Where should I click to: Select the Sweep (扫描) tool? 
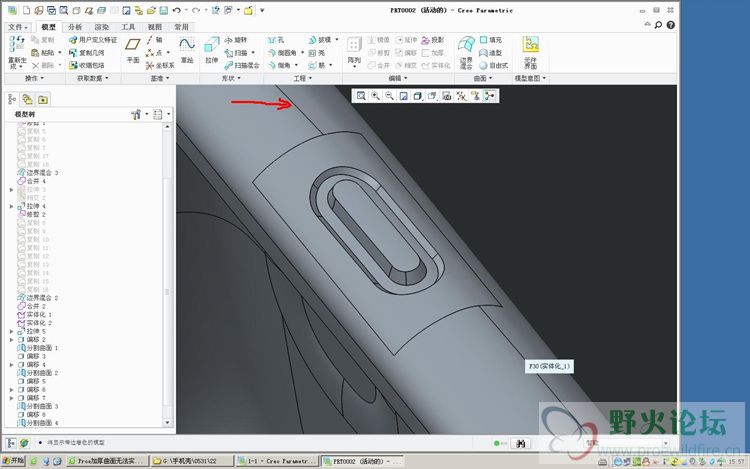[x=236, y=53]
